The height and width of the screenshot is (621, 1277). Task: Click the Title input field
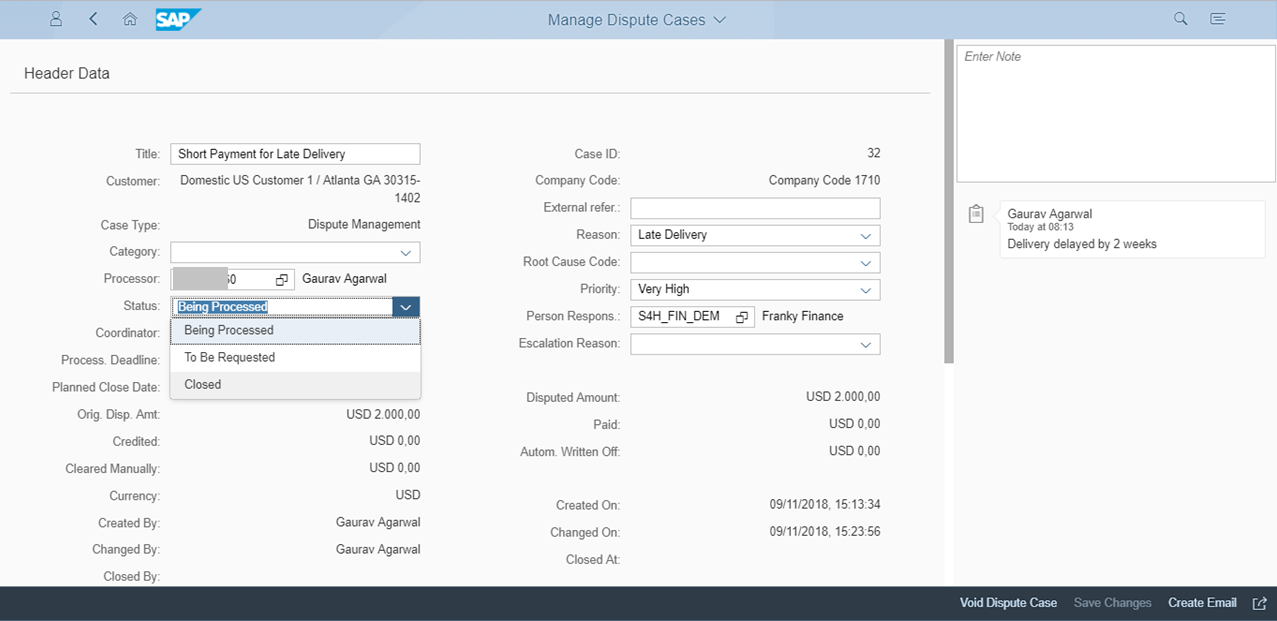pos(295,154)
